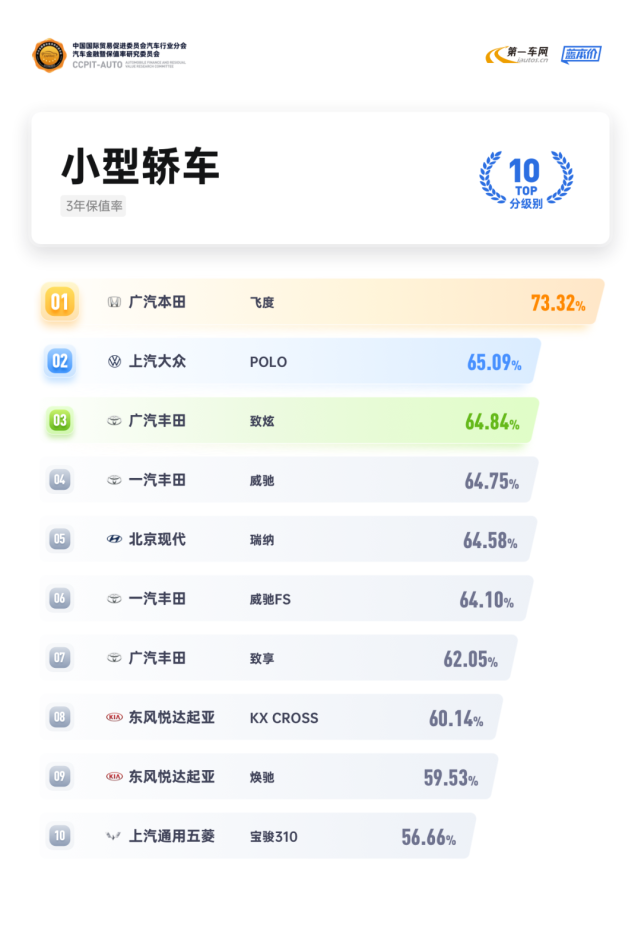Select the 威驰FS model entry
Viewport: 641px width, 928px height.
click(x=270, y=599)
